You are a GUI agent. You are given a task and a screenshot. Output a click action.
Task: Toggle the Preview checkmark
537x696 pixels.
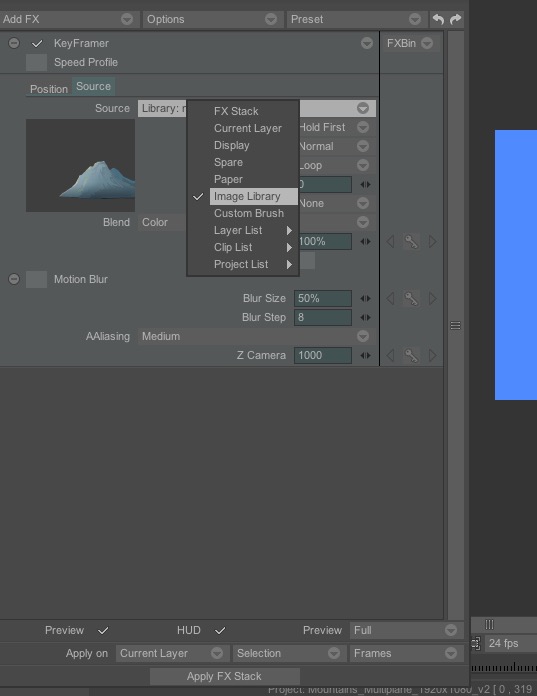tap(103, 630)
